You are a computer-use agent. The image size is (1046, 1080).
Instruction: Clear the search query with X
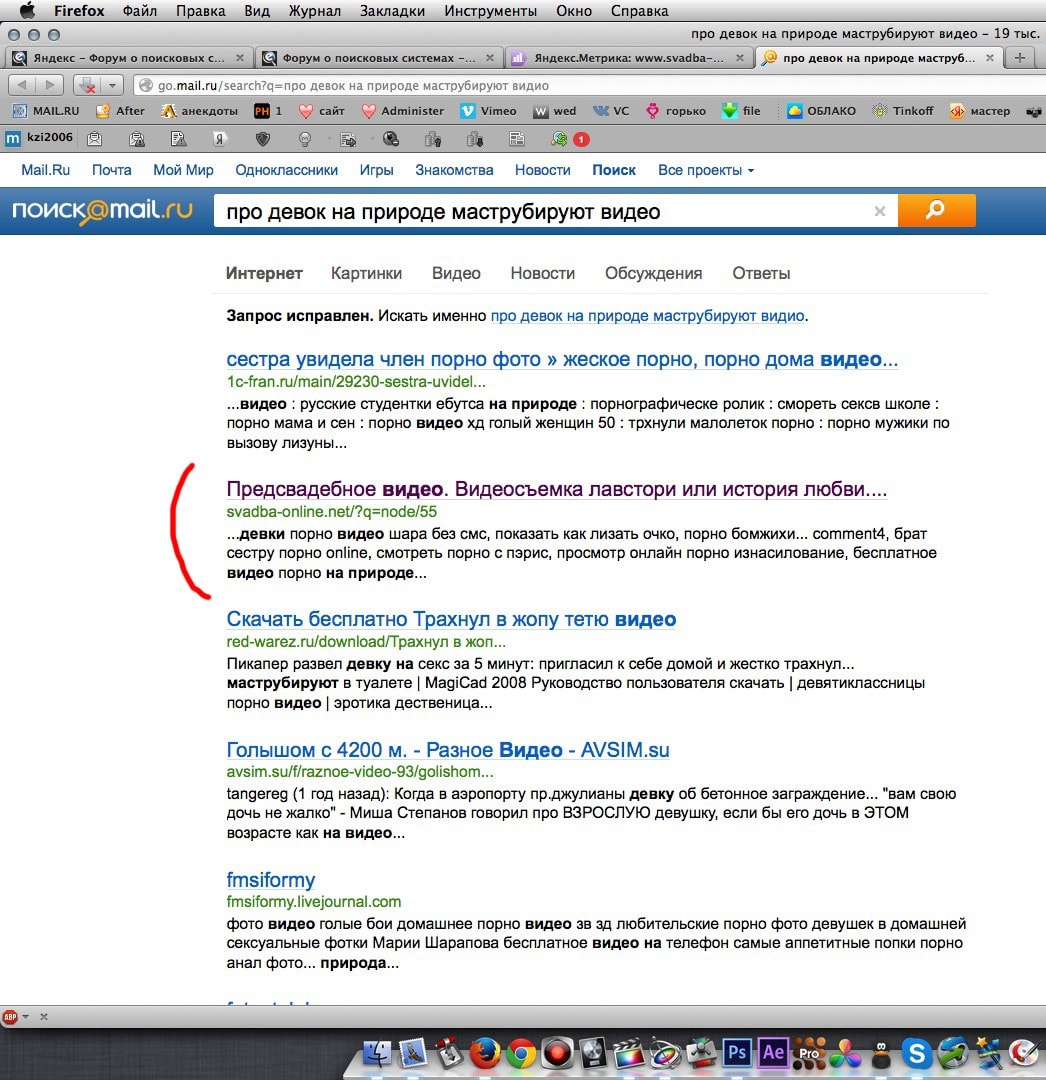879,211
